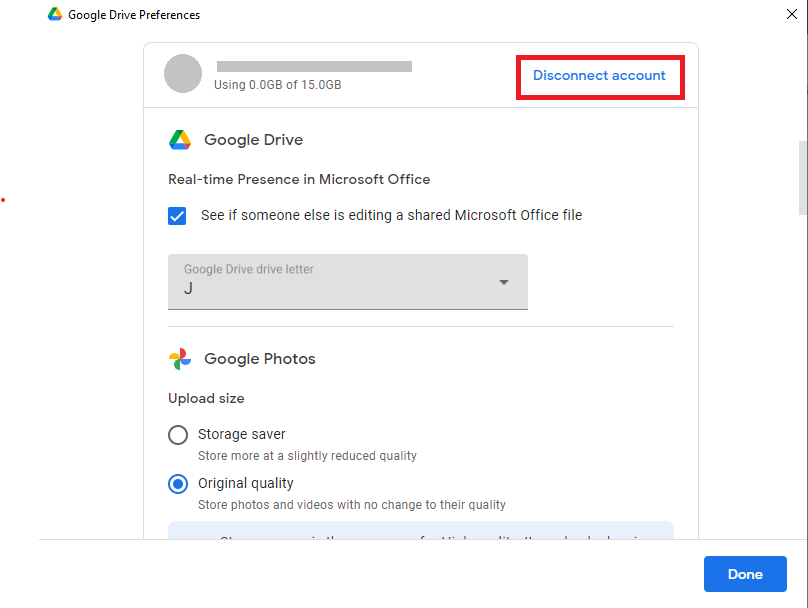Open the Google Drive drive letter dropdown
Image resolution: width=808 pixels, height=608 pixels.
click(x=348, y=282)
